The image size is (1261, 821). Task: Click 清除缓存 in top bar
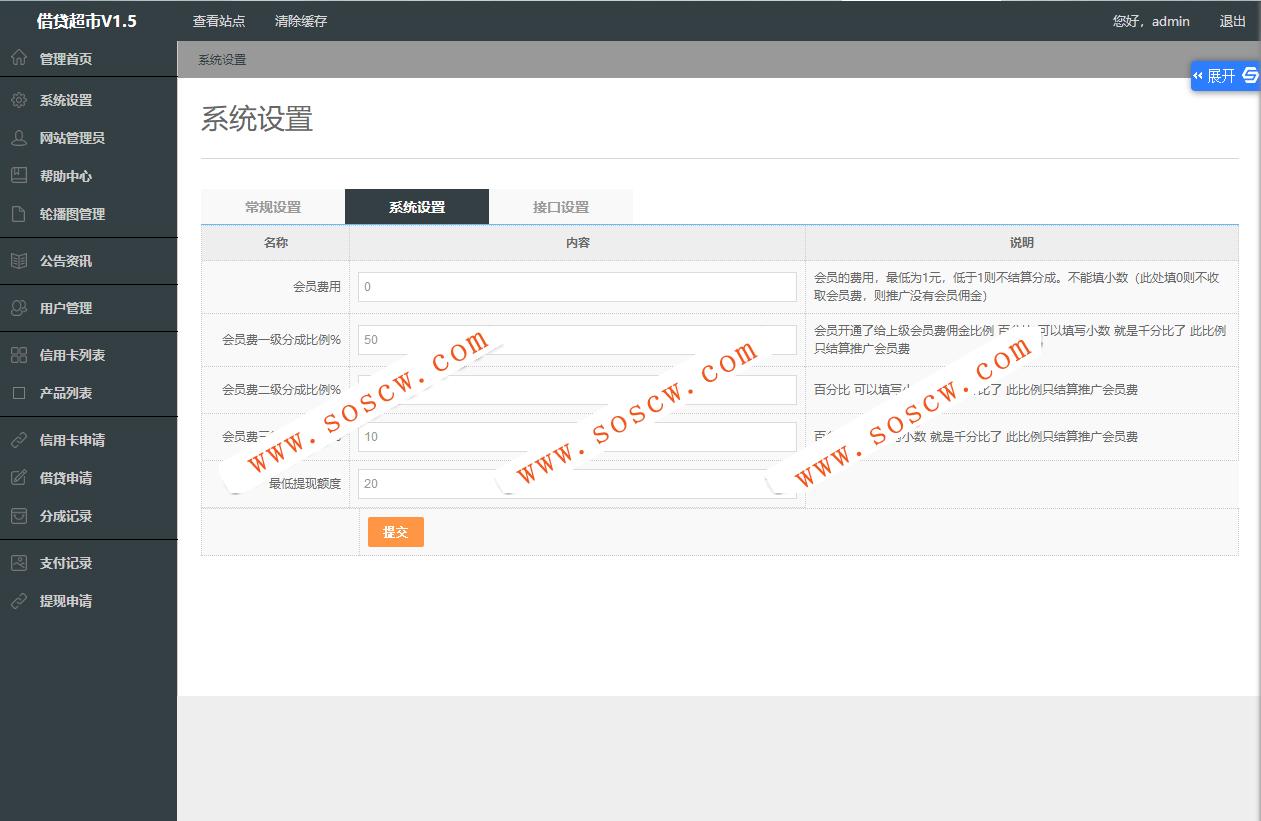300,21
